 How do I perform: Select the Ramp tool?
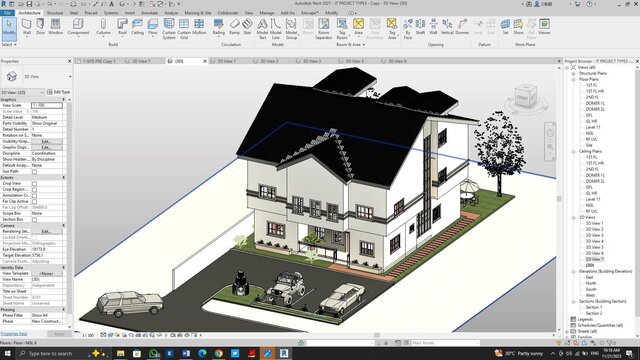click(x=234, y=27)
